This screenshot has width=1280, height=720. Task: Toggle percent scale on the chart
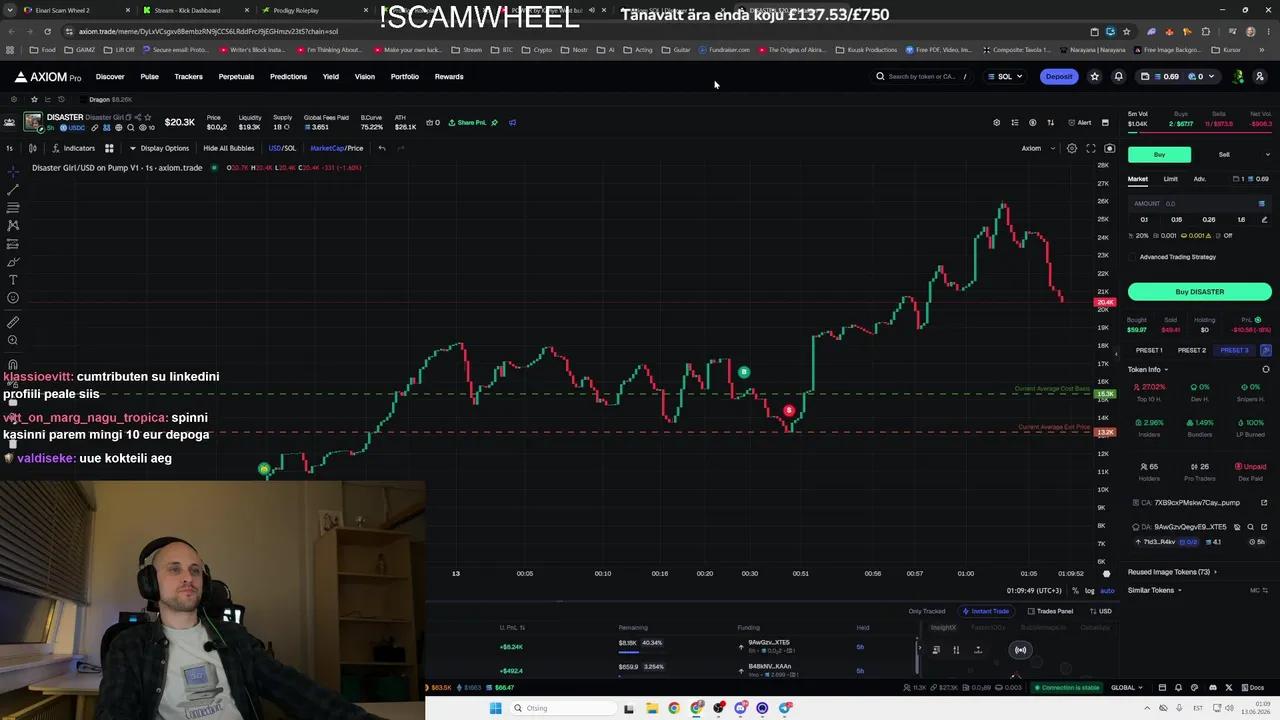1076,590
